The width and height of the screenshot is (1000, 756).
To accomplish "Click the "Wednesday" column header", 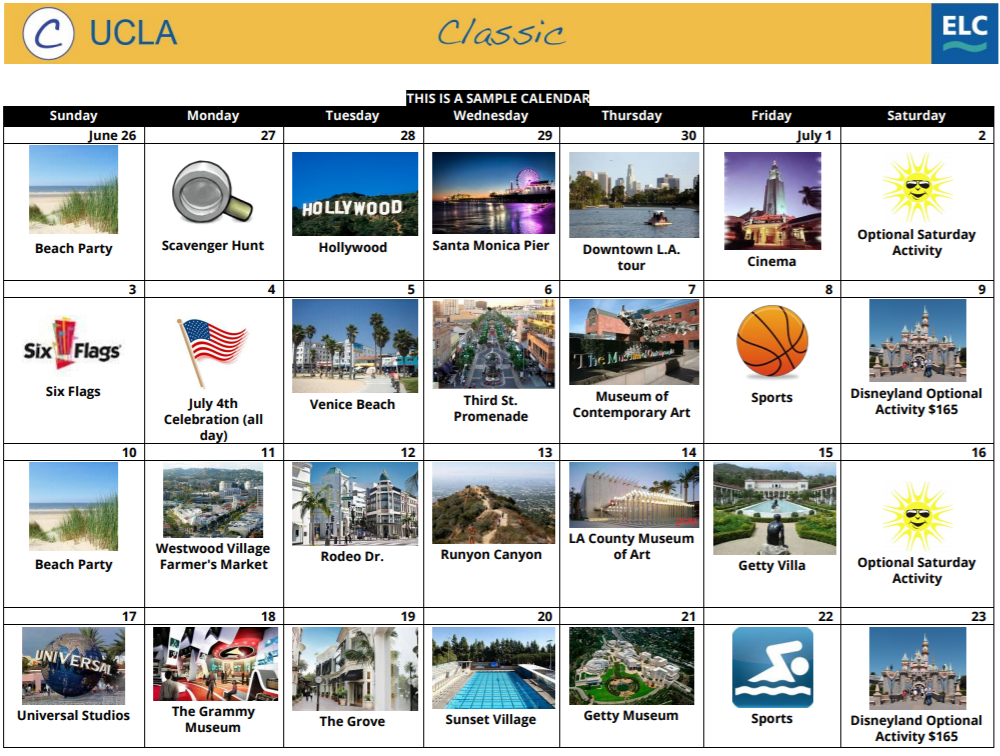I will [x=490, y=115].
